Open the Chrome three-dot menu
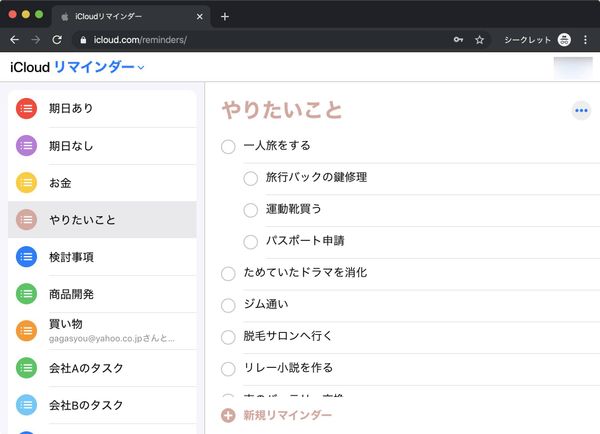Screen dimensions: 600x434 [585, 39]
